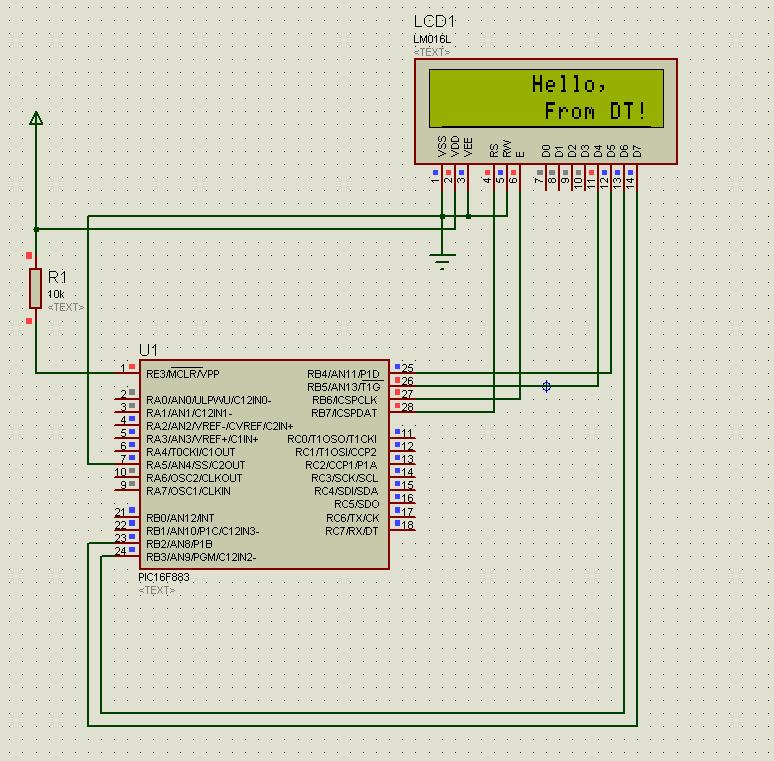Select the ground symbol below the LCD
Screen dimensions: 774x761
click(x=443, y=262)
